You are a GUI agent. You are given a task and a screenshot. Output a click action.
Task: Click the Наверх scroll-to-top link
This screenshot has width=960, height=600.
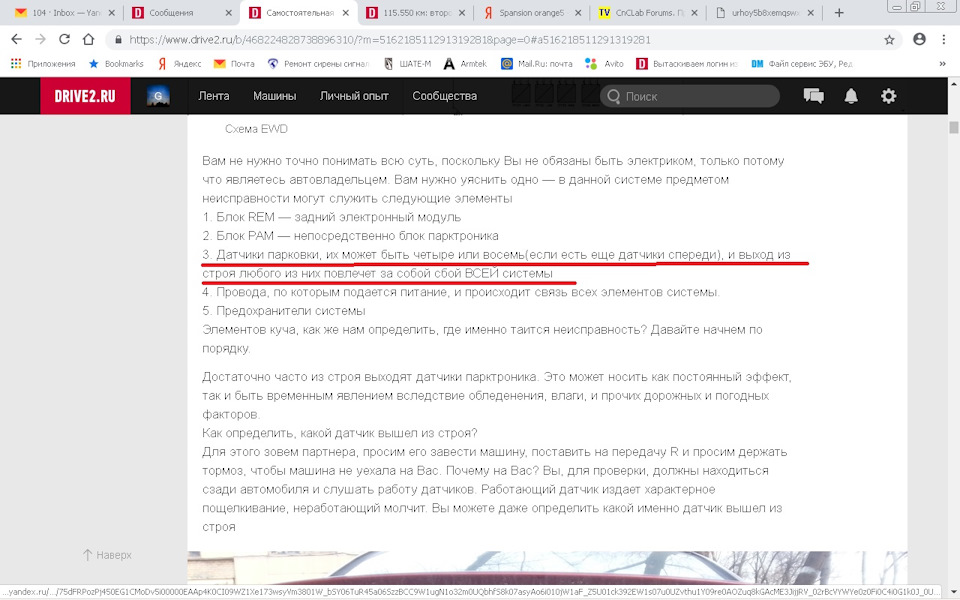click(x=107, y=555)
